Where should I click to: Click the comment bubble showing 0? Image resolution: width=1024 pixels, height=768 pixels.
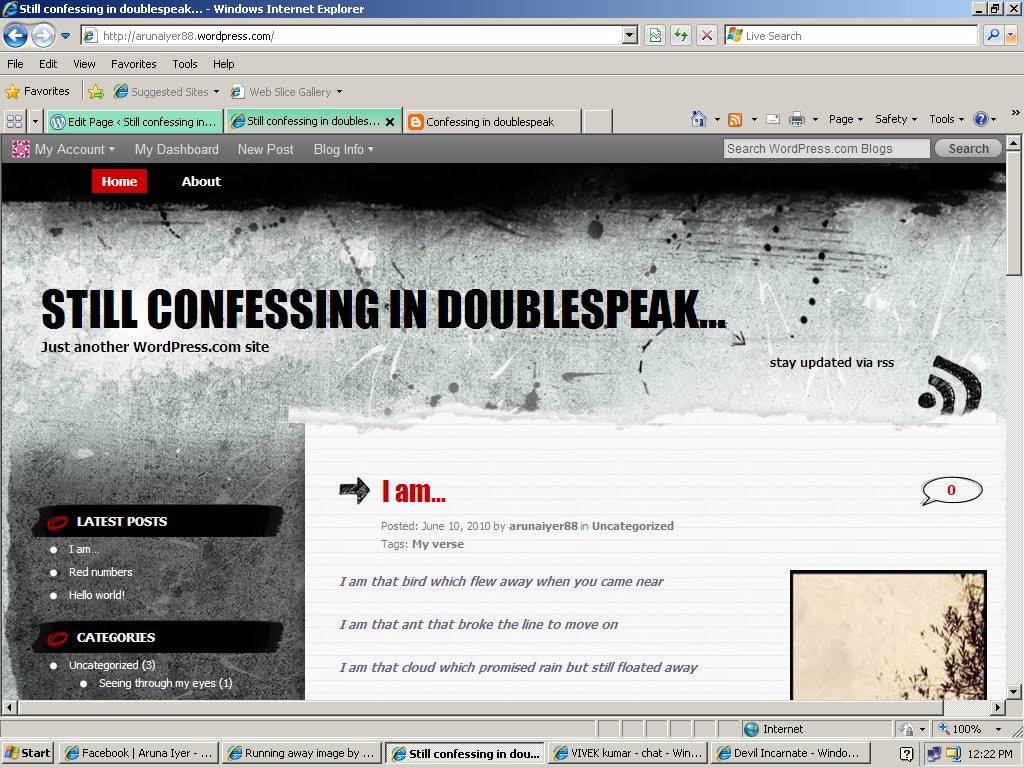coord(951,490)
